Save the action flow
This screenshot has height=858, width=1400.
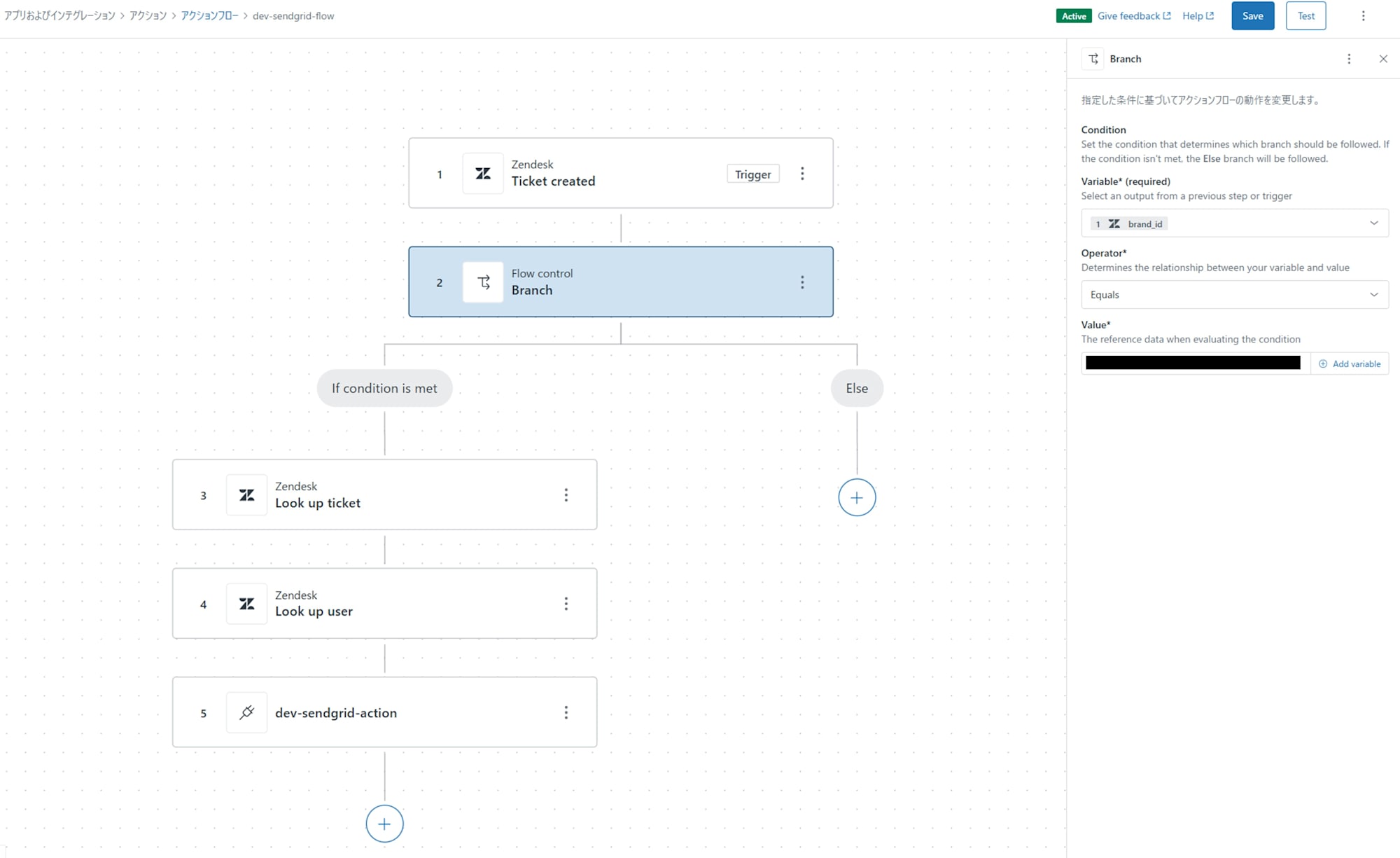coord(1252,16)
